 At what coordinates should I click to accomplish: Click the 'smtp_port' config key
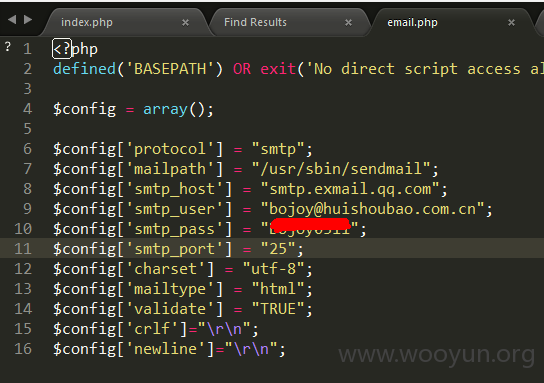pos(175,249)
